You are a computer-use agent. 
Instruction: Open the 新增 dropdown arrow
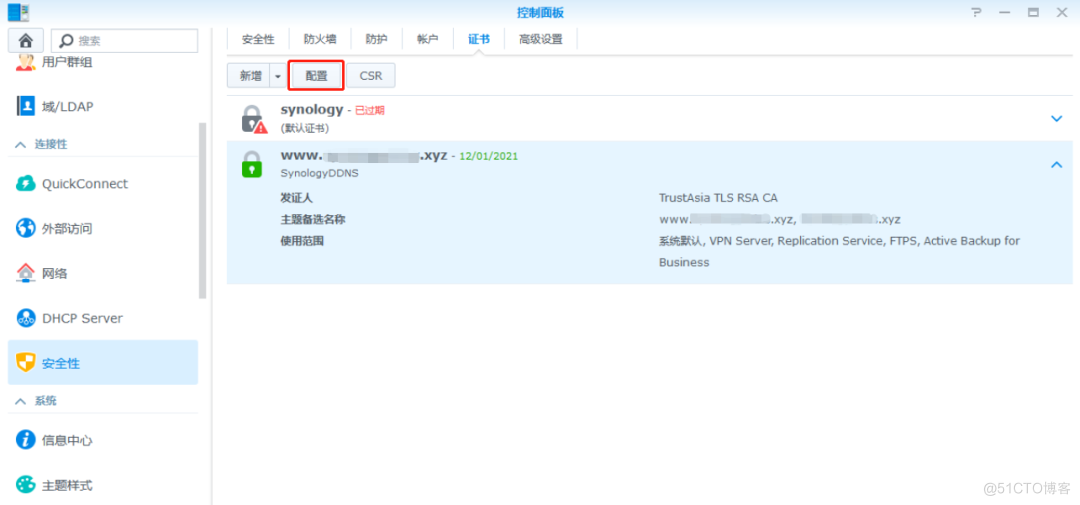pos(278,76)
